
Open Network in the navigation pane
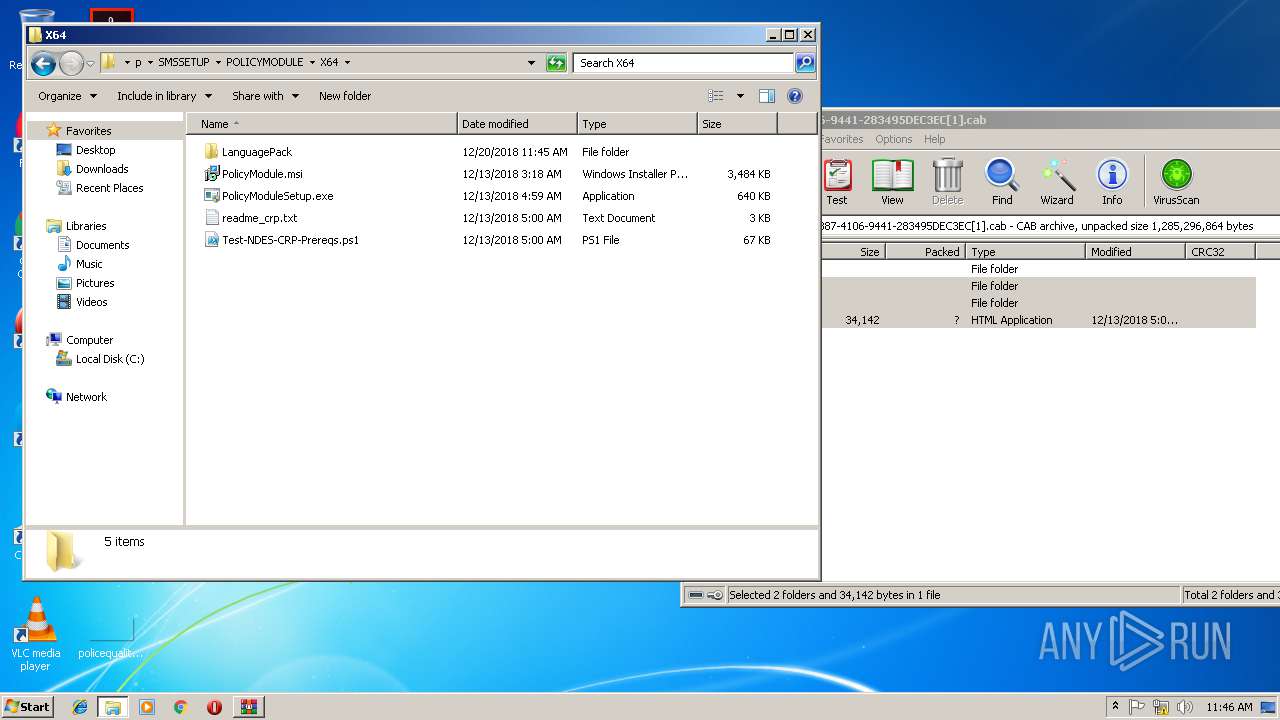(86, 397)
